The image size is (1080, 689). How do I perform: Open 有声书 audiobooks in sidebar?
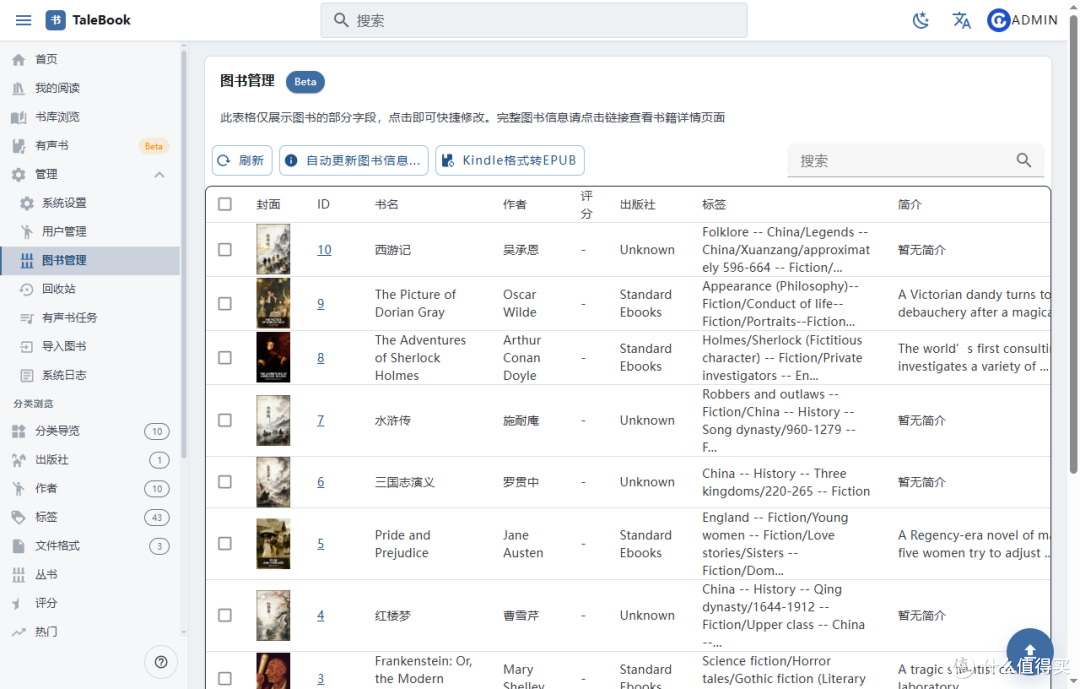click(x=90, y=146)
